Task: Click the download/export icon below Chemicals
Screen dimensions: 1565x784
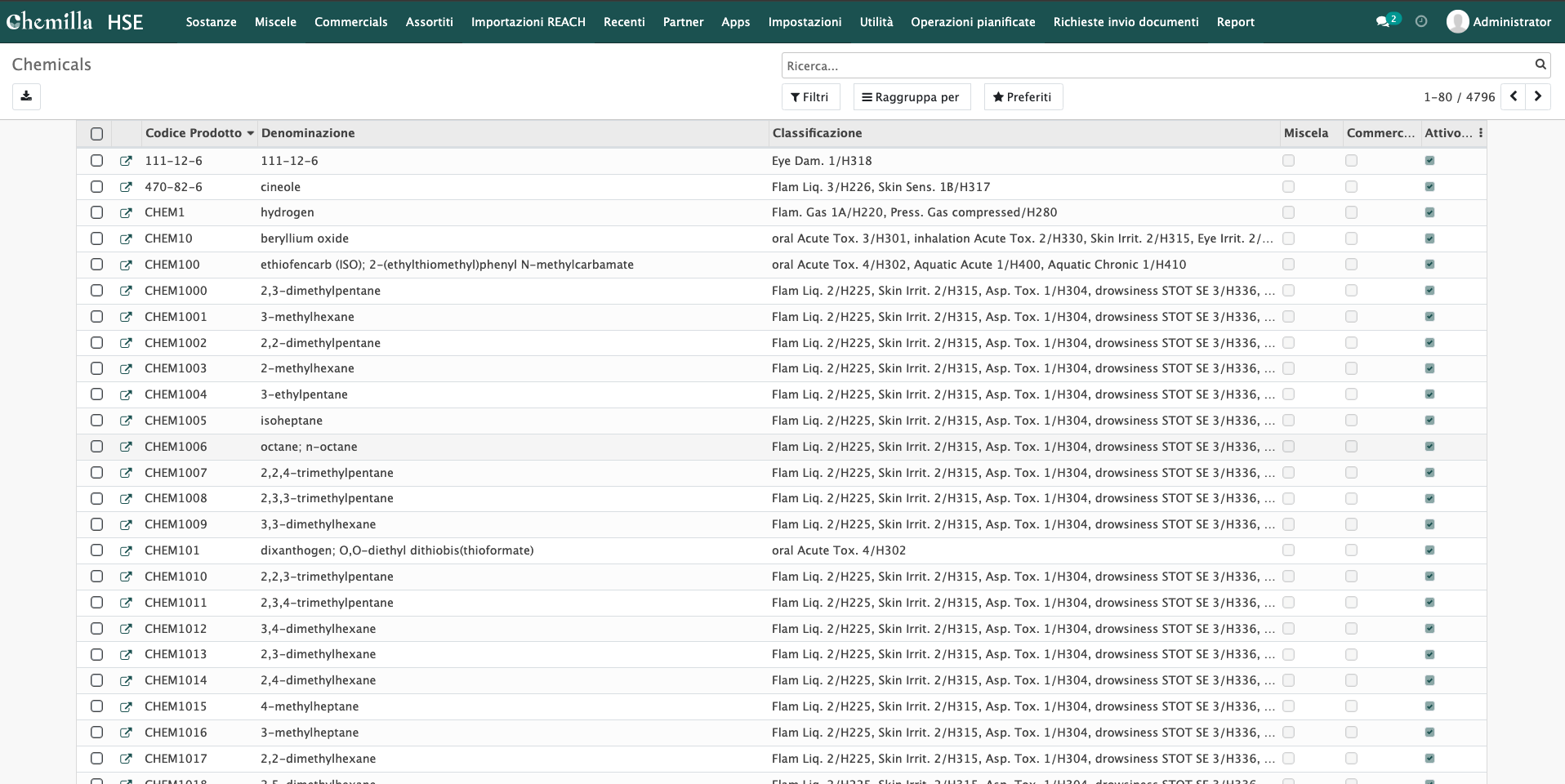Action: [26, 96]
